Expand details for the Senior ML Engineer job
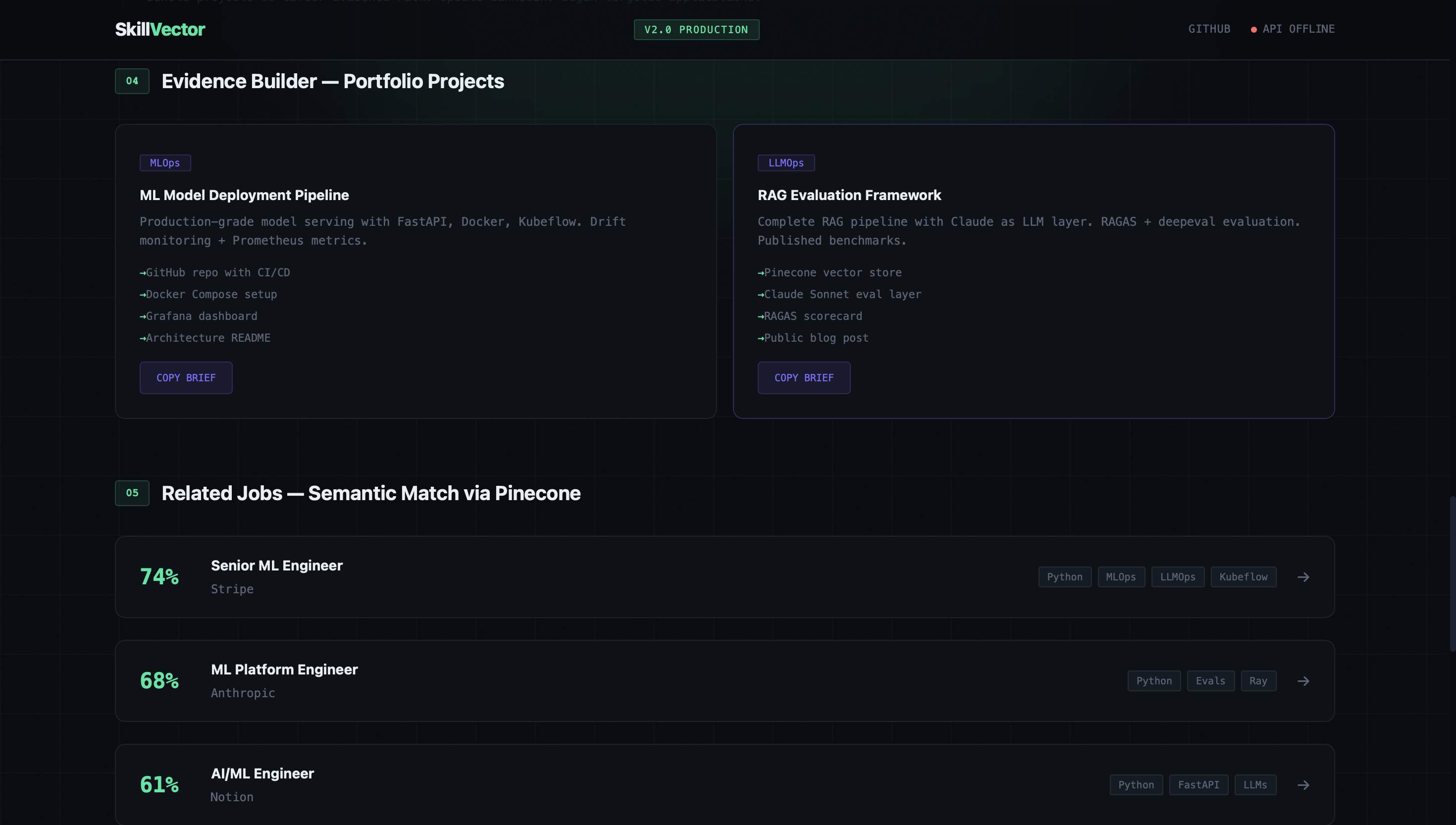The height and width of the screenshot is (825, 1456). [x=724, y=577]
